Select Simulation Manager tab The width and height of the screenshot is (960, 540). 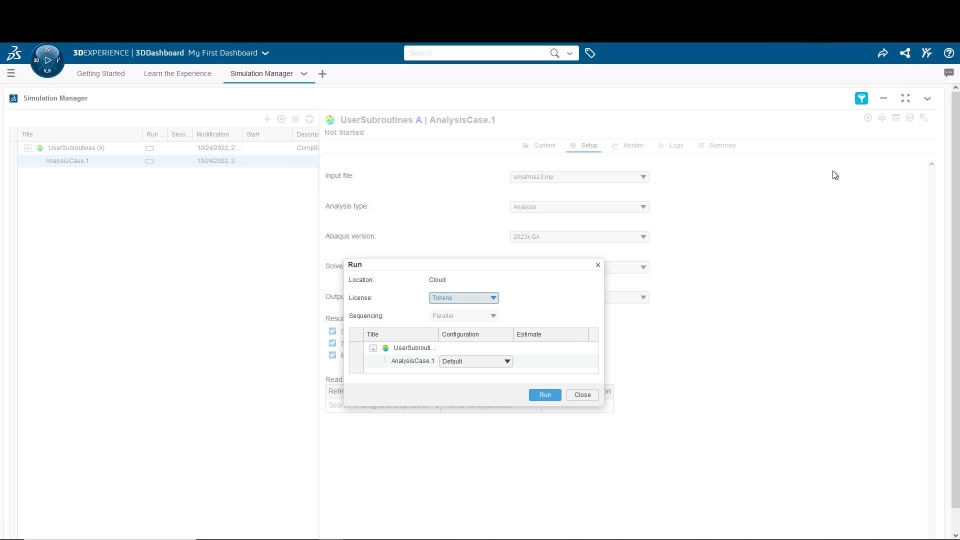coord(261,73)
